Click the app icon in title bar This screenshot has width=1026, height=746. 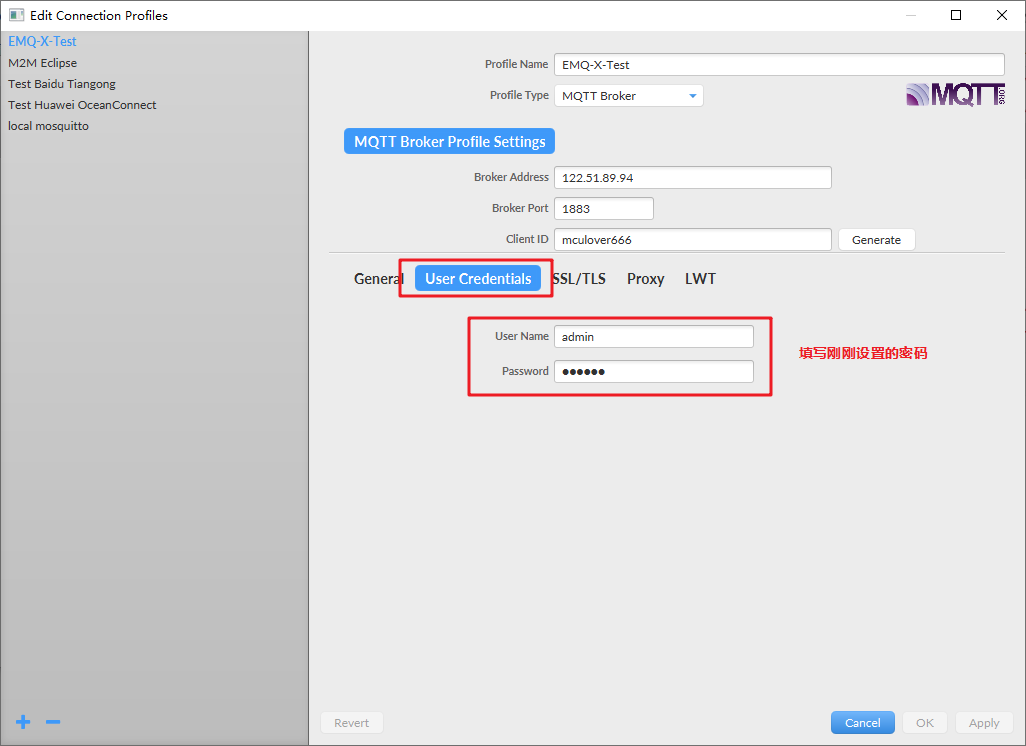(x=16, y=15)
